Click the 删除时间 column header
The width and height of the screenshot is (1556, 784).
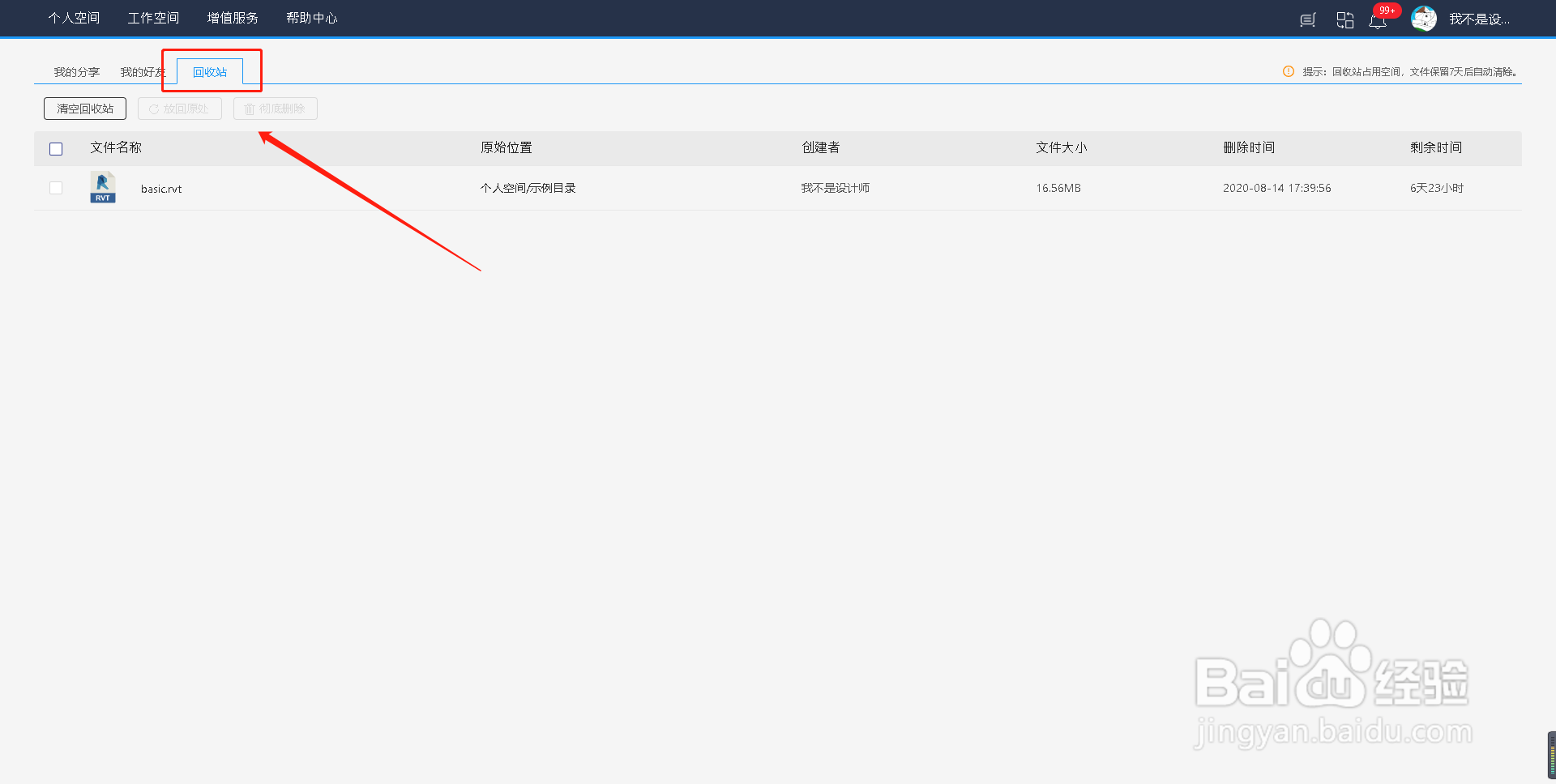[1249, 147]
